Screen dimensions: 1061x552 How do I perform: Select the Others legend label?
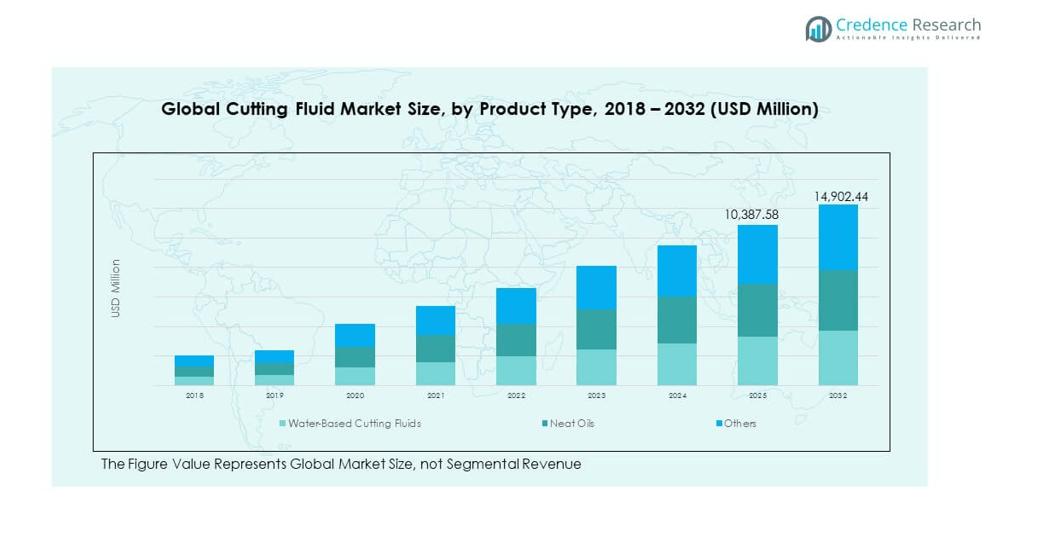[740, 423]
